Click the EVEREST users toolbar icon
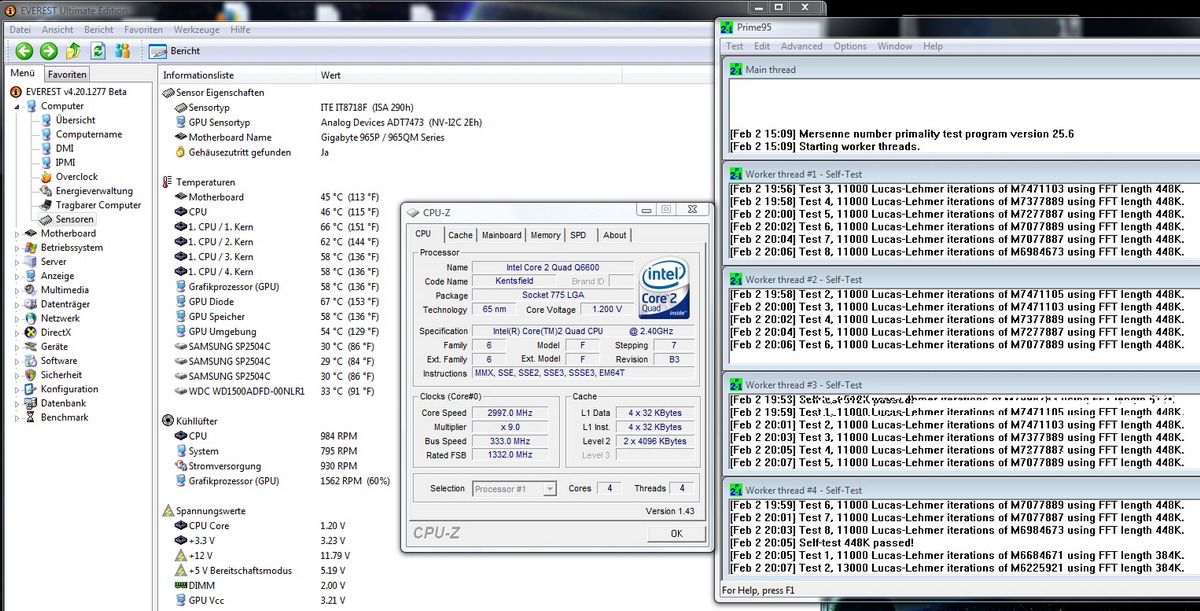1200x611 pixels. coord(123,51)
